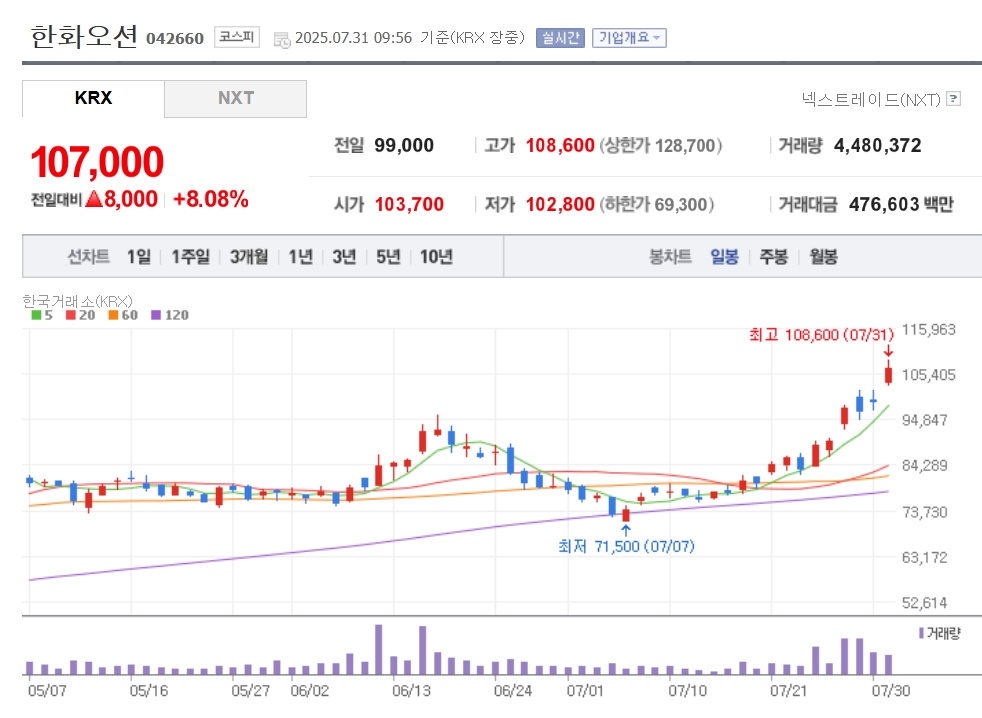982x718 pixels.
Task: Click the 상한가 128,700 text
Action: pos(661,145)
